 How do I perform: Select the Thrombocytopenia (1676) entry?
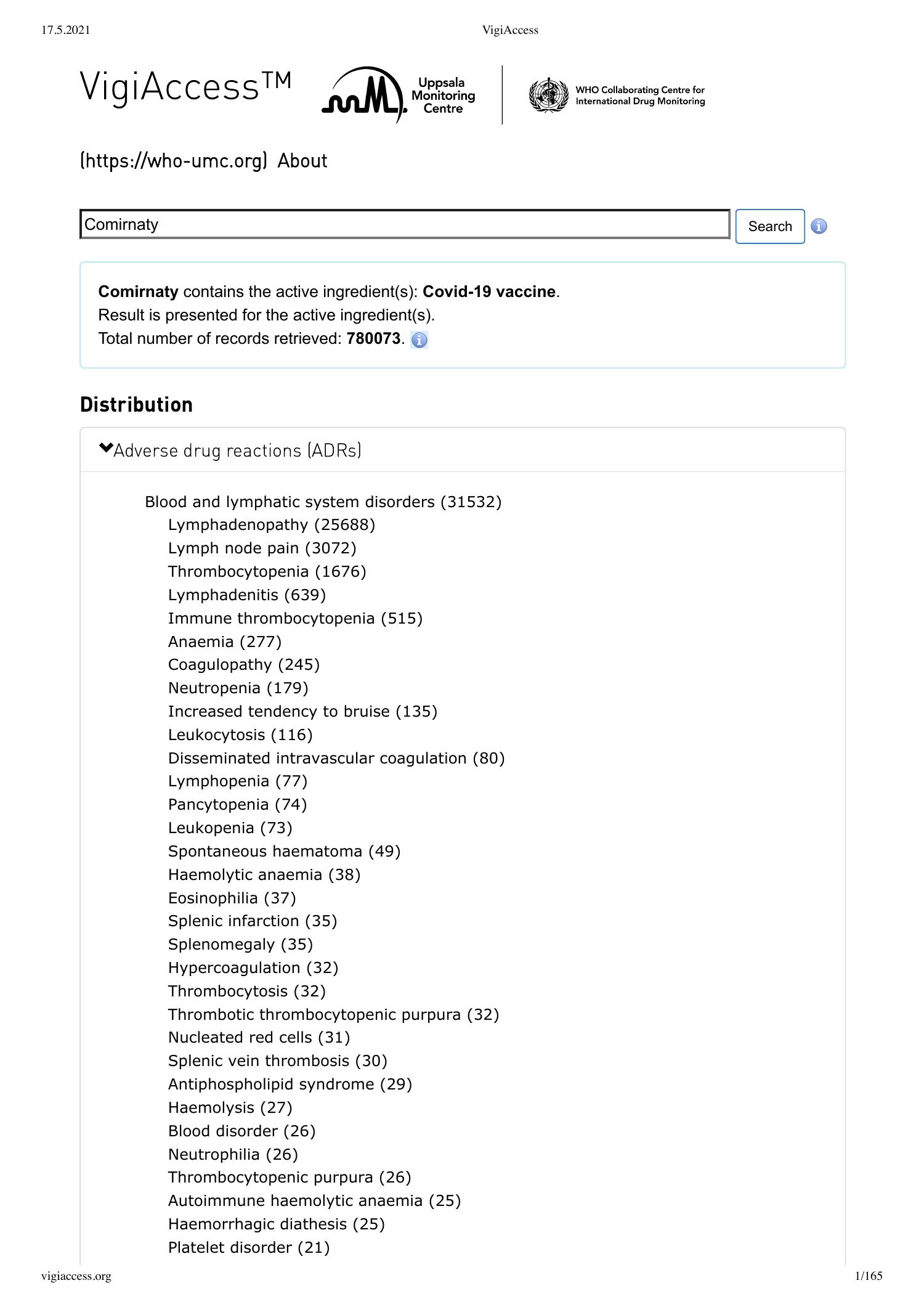pyautogui.click(x=266, y=572)
